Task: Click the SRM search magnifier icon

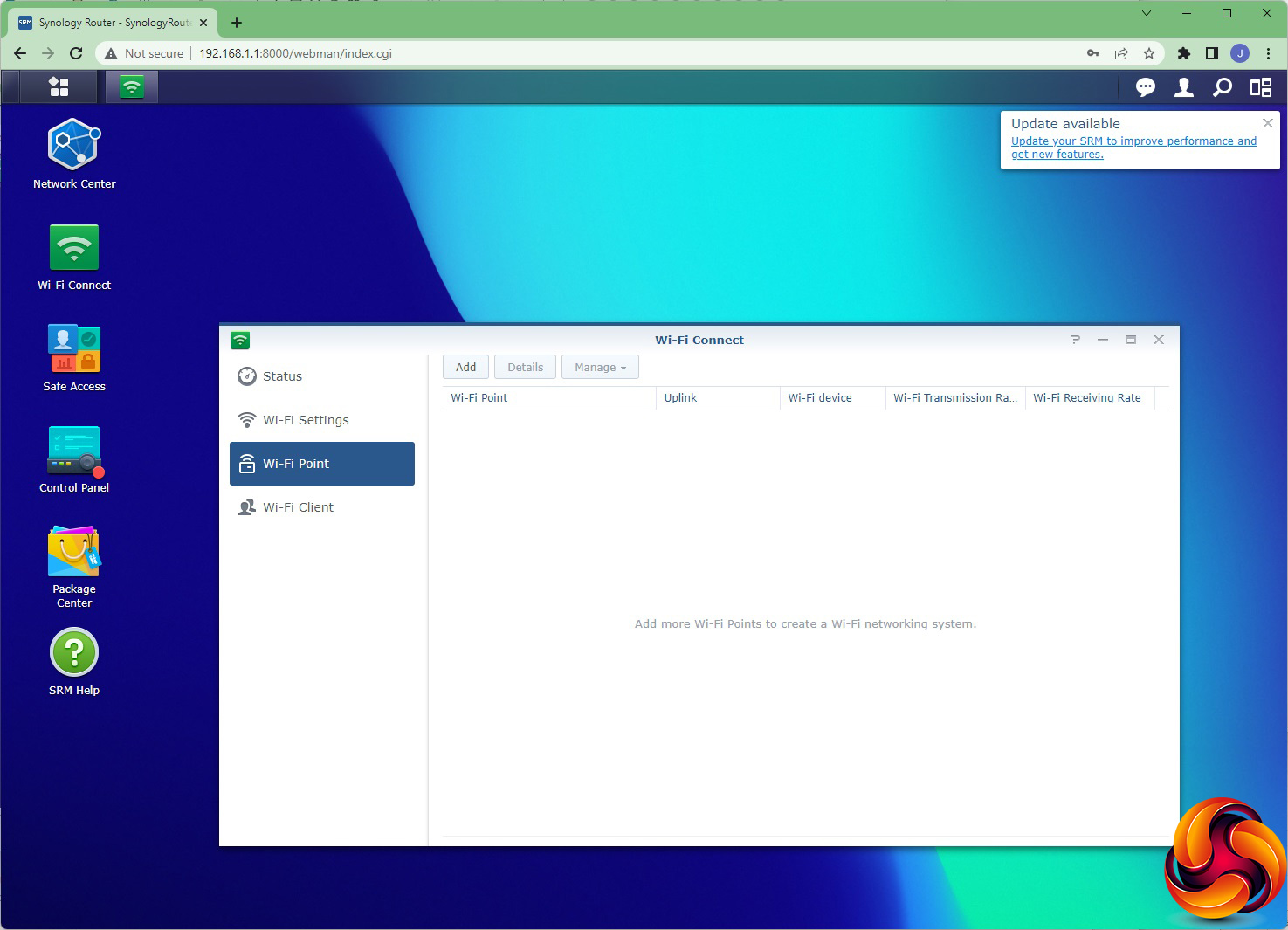Action: click(1223, 86)
